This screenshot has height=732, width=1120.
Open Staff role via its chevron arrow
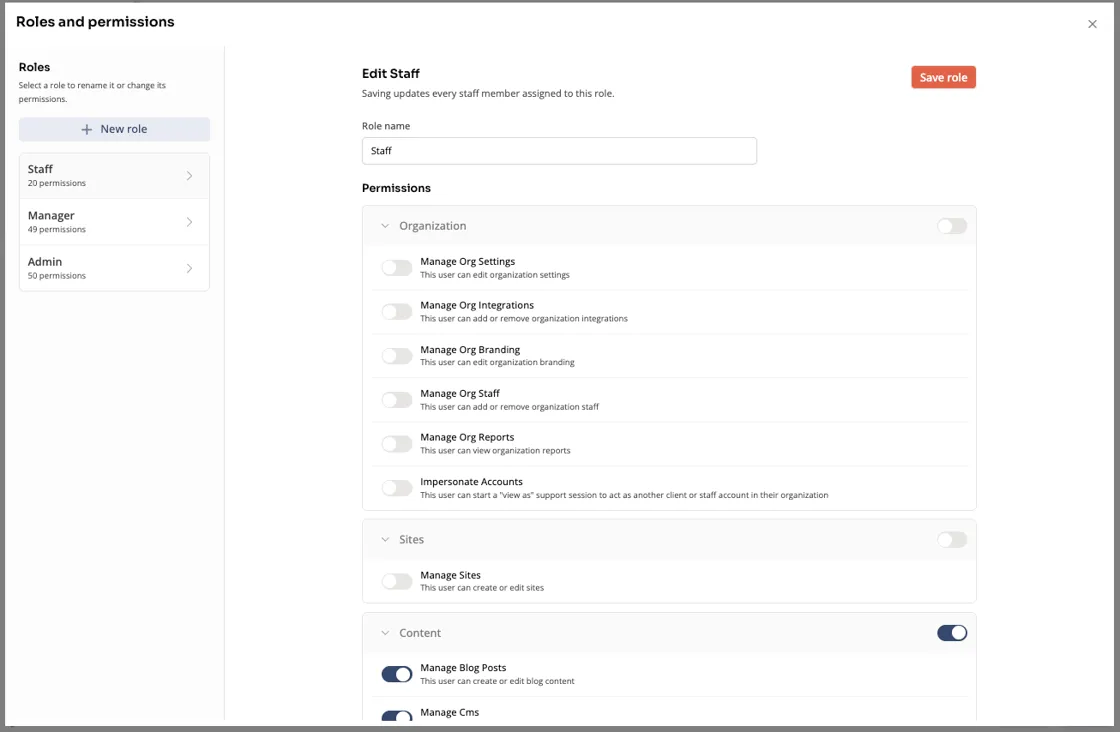pyautogui.click(x=189, y=176)
